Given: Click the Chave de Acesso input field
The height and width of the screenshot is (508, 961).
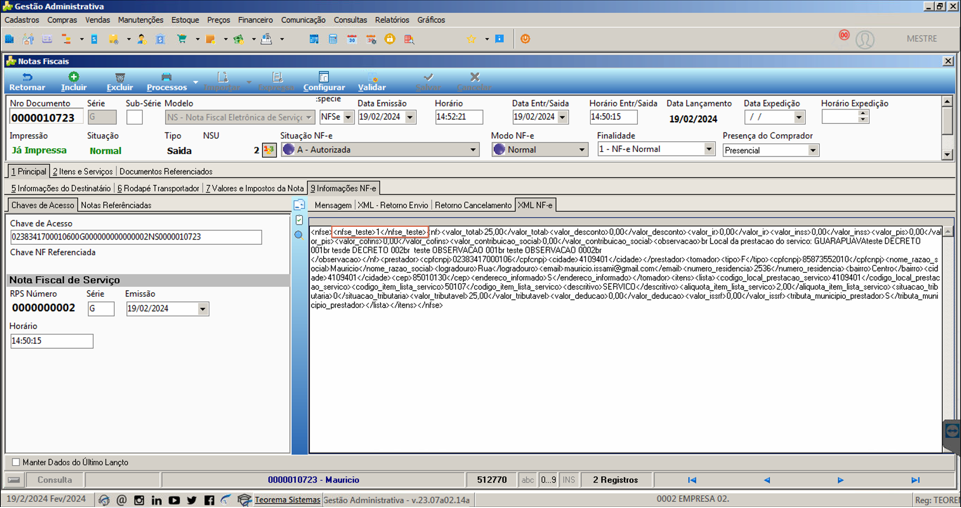Looking at the screenshot, I should 136,237.
